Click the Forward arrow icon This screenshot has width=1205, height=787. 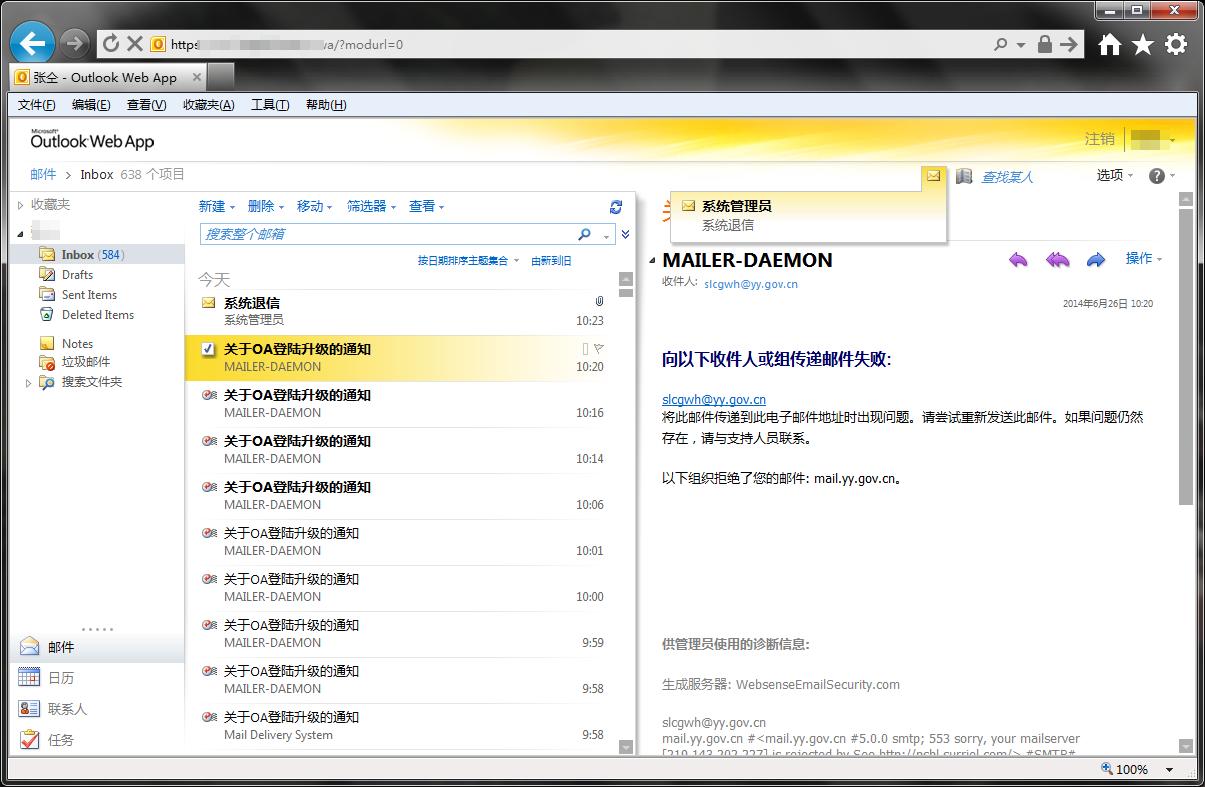[x=1096, y=260]
